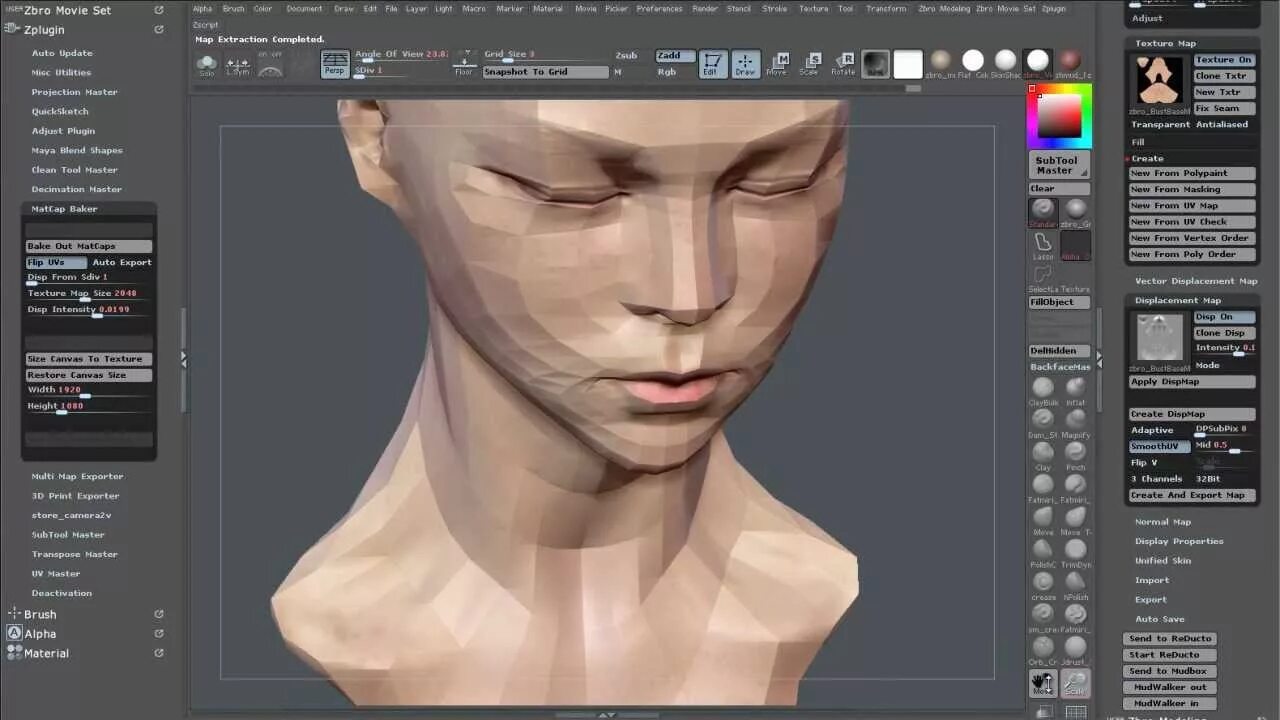The height and width of the screenshot is (720, 1280).
Task: Toggle the Floor grid icon
Action: (x=464, y=65)
